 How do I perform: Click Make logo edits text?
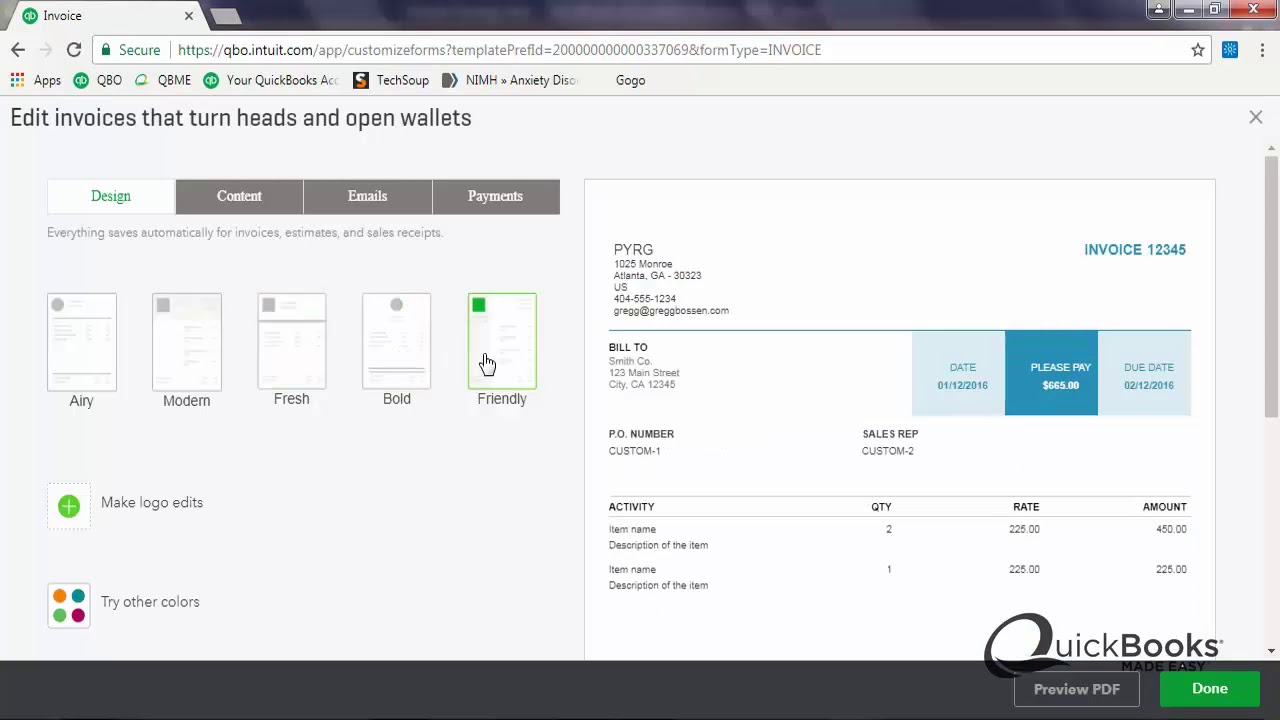click(152, 502)
